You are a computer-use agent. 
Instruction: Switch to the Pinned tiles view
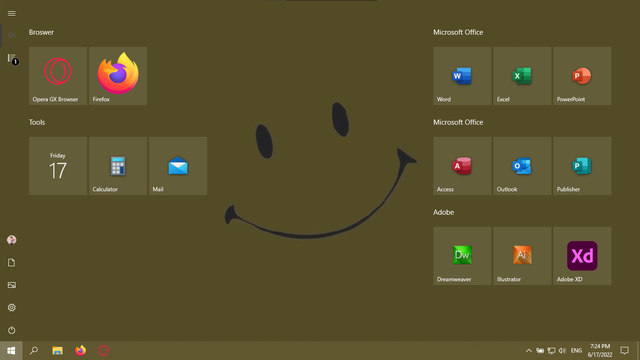[x=11, y=36]
